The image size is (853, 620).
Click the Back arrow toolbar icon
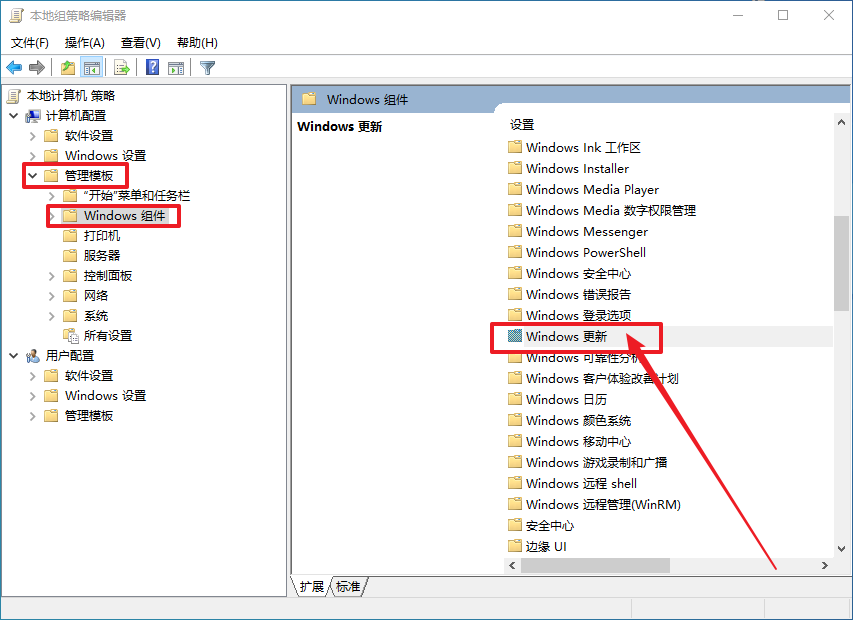(14, 68)
